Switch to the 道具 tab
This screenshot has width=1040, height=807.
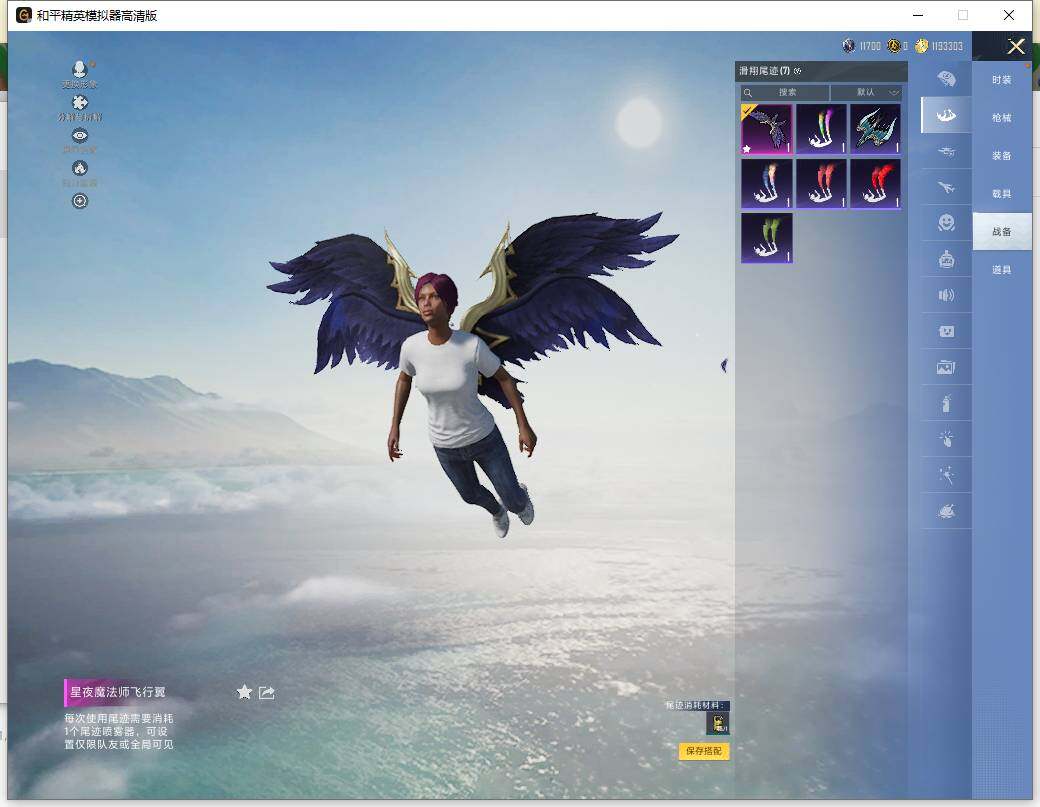coord(1002,269)
